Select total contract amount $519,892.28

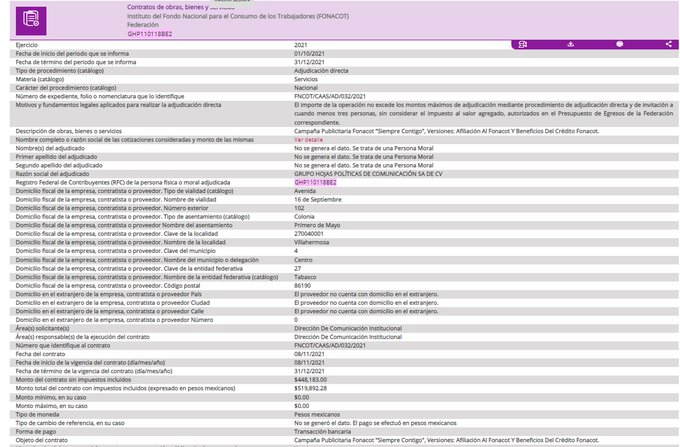311,388
